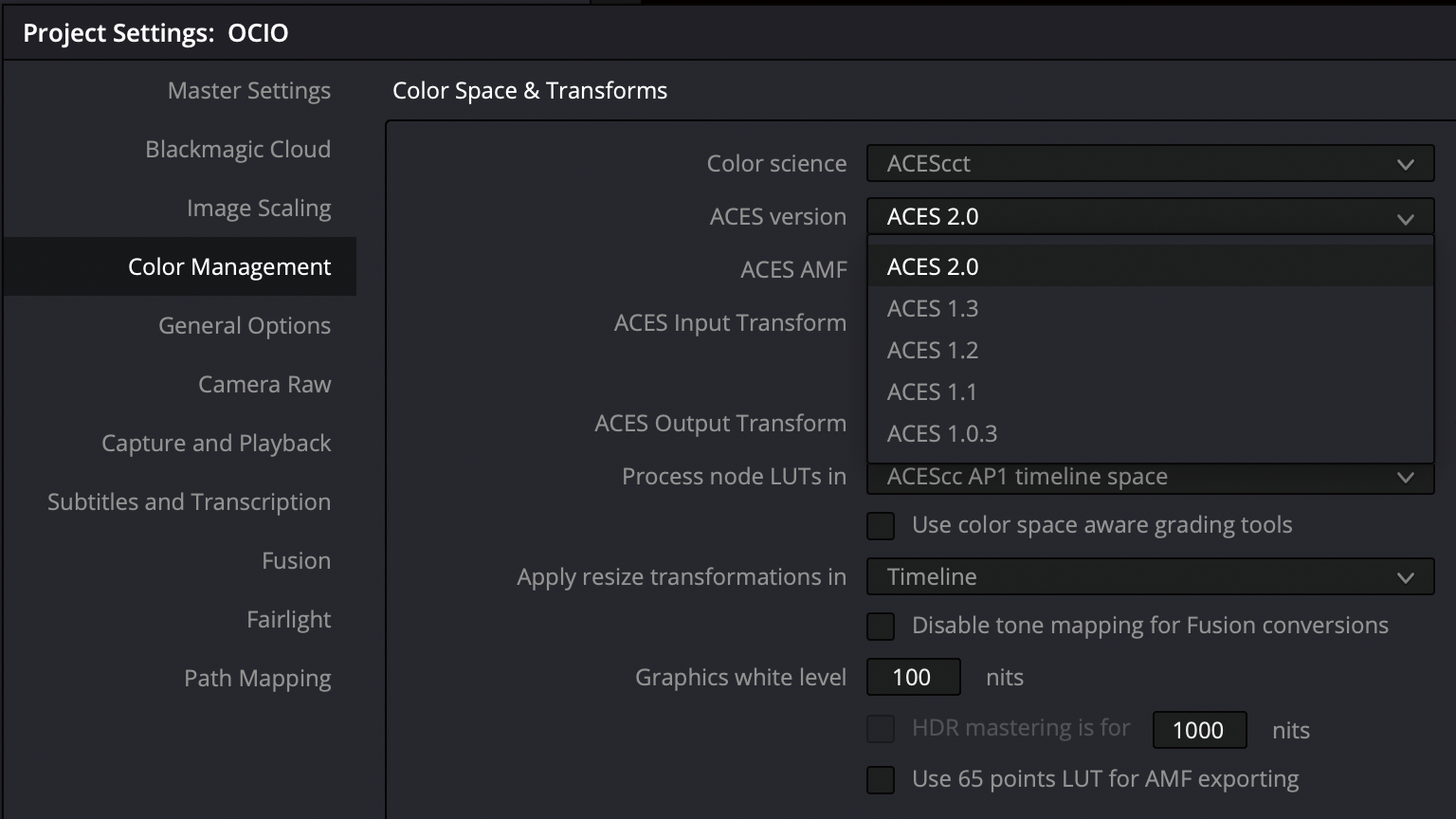Viewport: 1456px width, 819px height.
Task: Click Process node LUTs chevron arrow
Action: (x=1406, y=477)
